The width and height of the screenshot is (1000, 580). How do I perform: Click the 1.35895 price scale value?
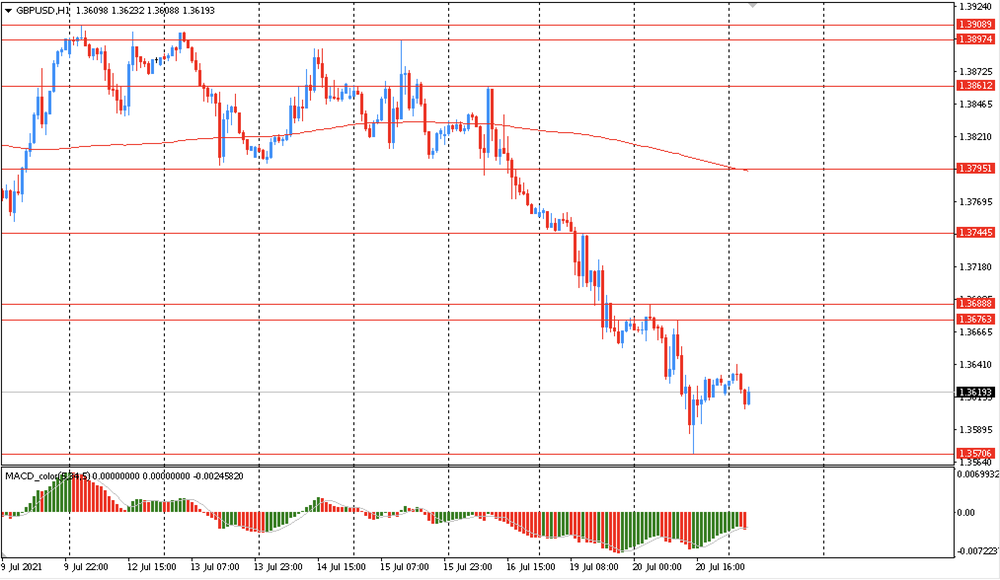976,429
